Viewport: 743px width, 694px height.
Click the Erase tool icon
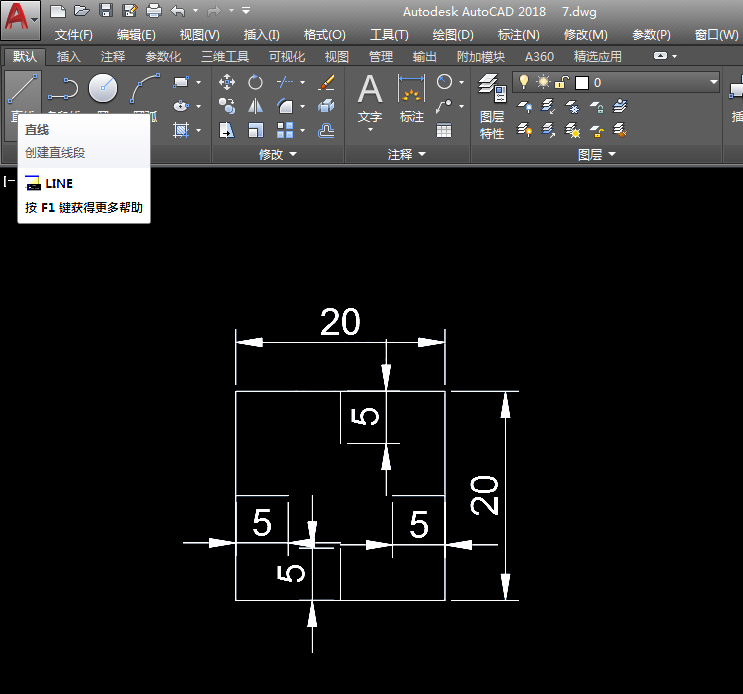(326, 82)
